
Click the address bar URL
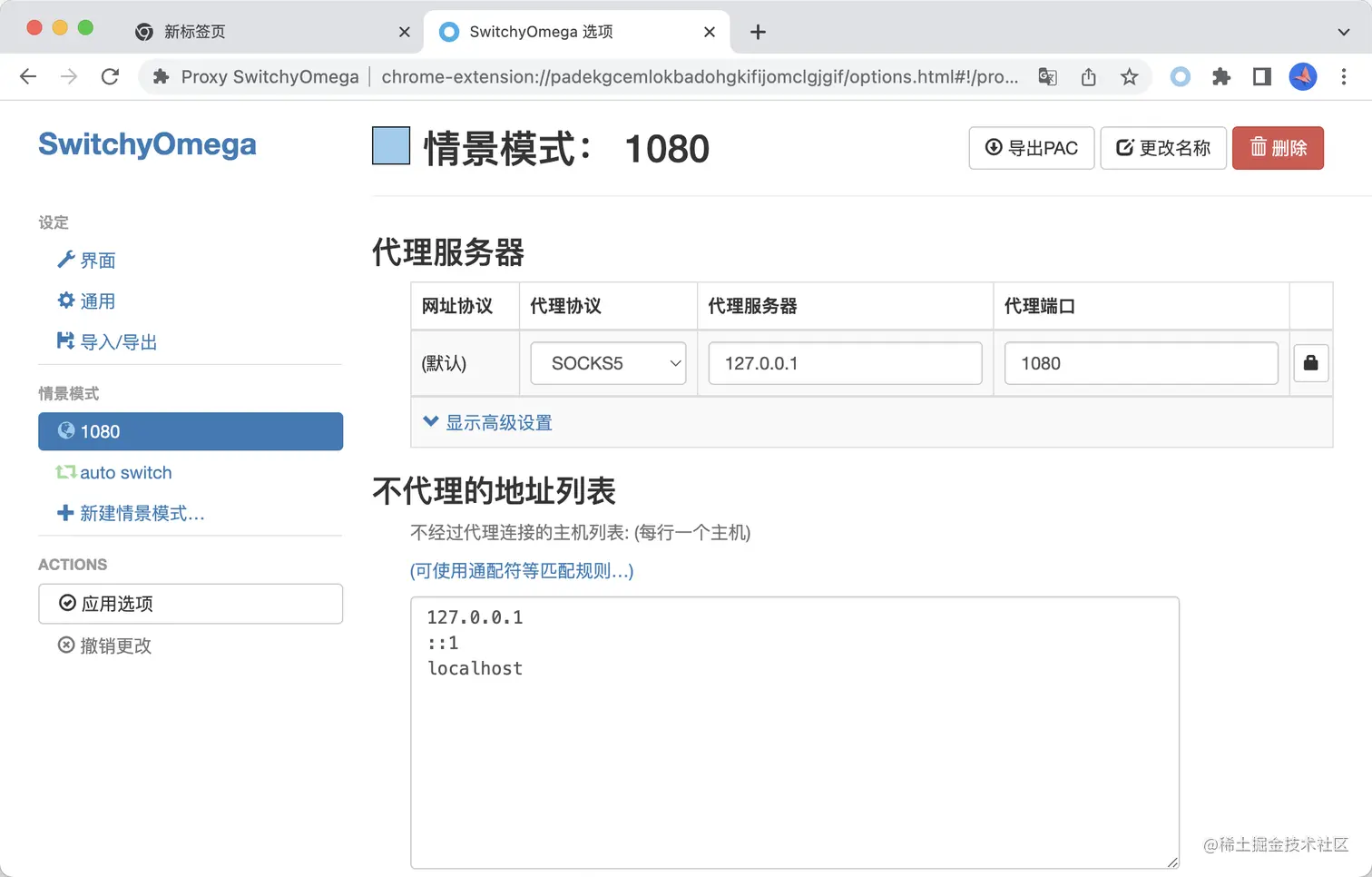pos(700,77)
